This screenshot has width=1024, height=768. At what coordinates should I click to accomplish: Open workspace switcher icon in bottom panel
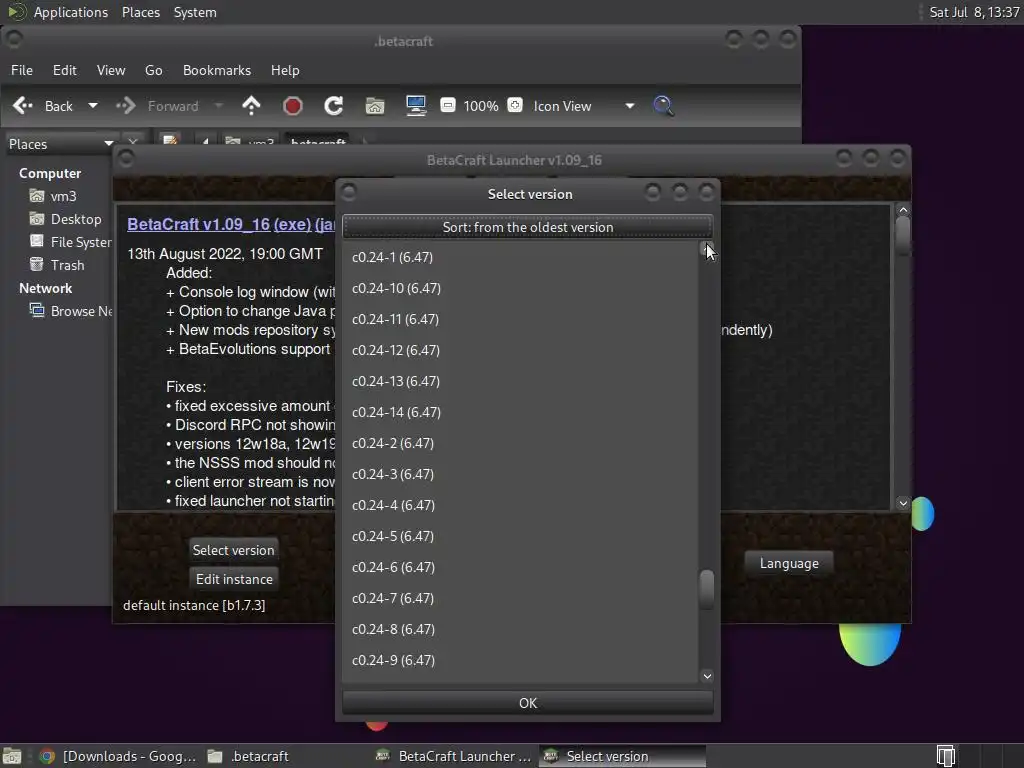coord(945,756)
